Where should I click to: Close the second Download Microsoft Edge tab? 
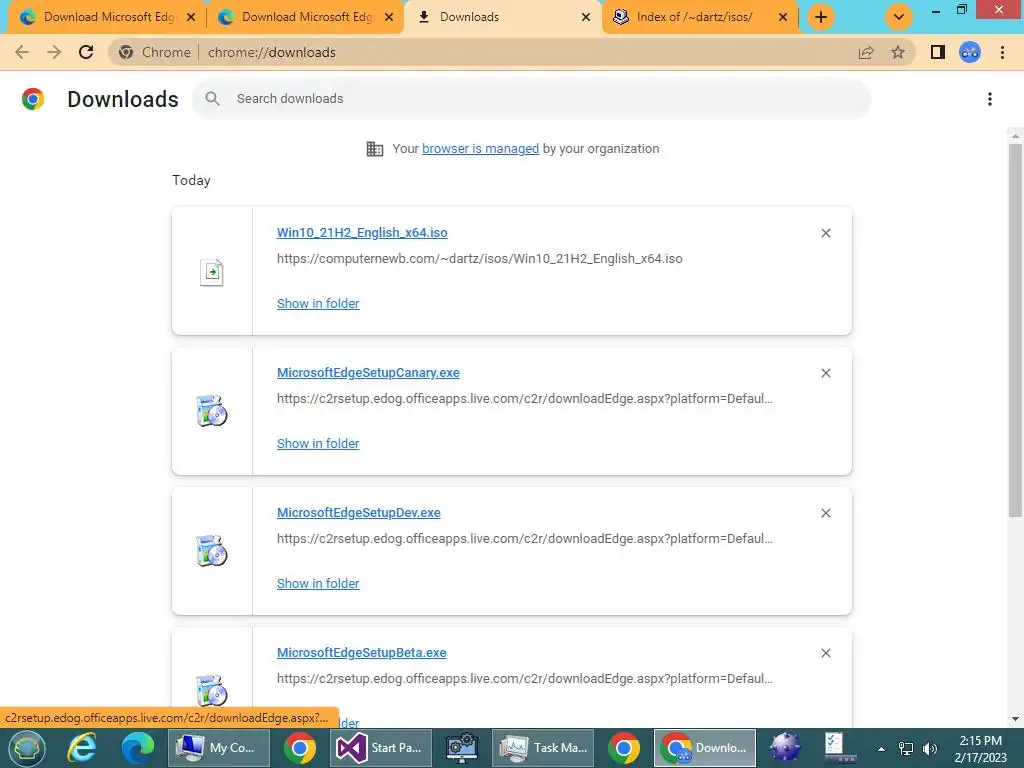click(389, 17)
